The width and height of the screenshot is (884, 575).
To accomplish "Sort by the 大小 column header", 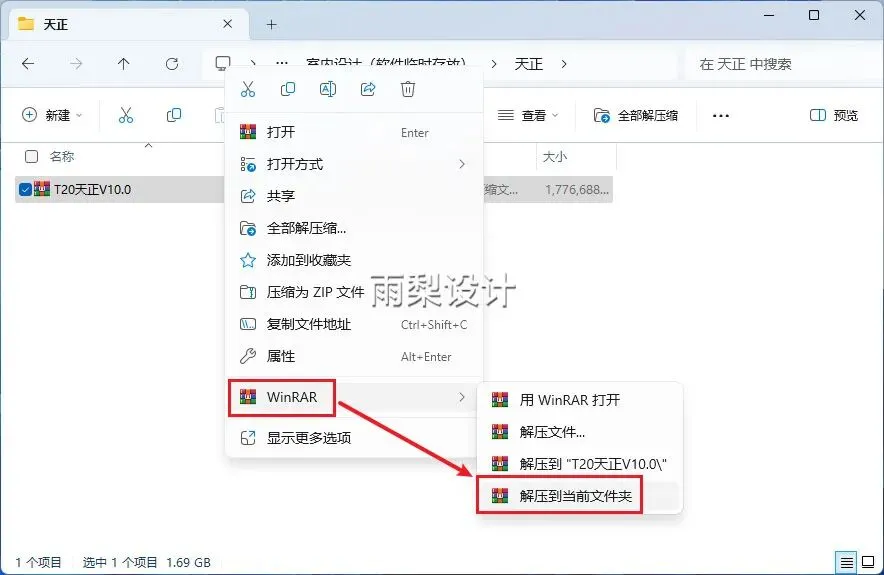I will [555, 157].
